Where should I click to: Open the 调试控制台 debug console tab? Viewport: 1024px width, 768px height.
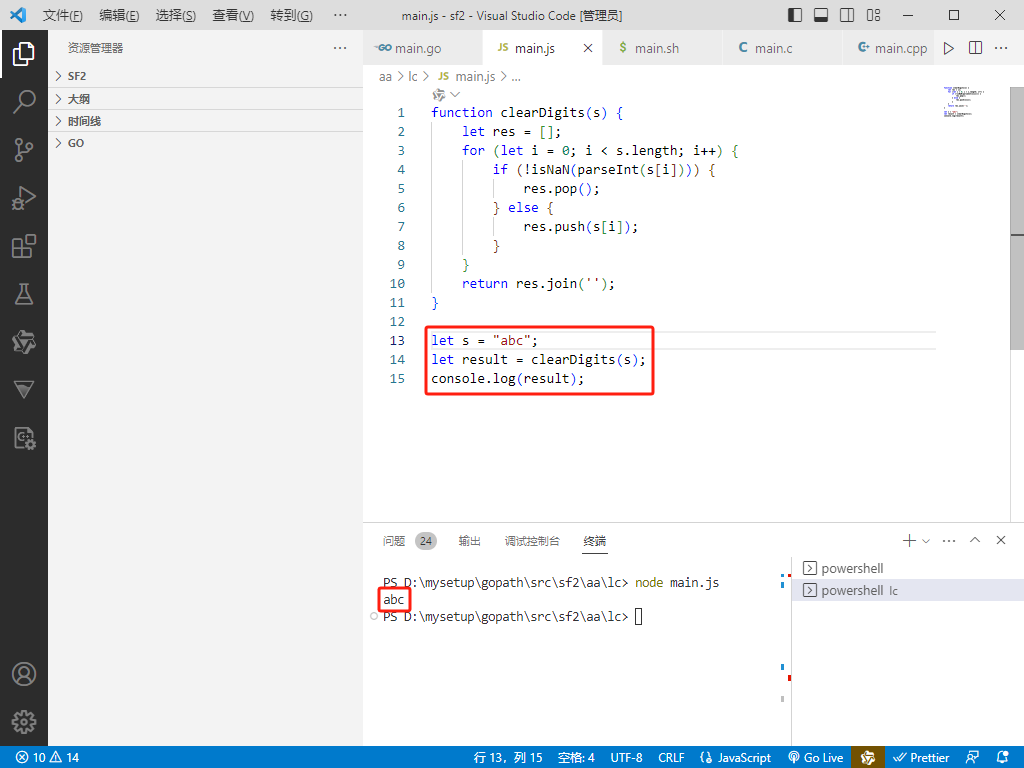point(532,541)
